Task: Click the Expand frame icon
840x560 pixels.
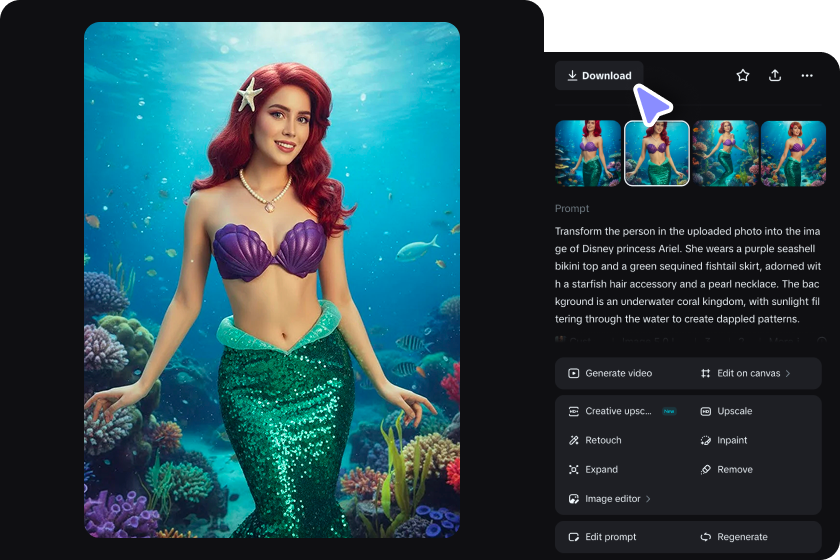Action: point(573,469)
